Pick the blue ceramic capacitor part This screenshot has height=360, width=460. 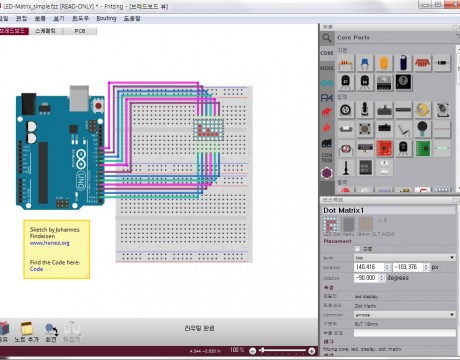pos(365,63)
